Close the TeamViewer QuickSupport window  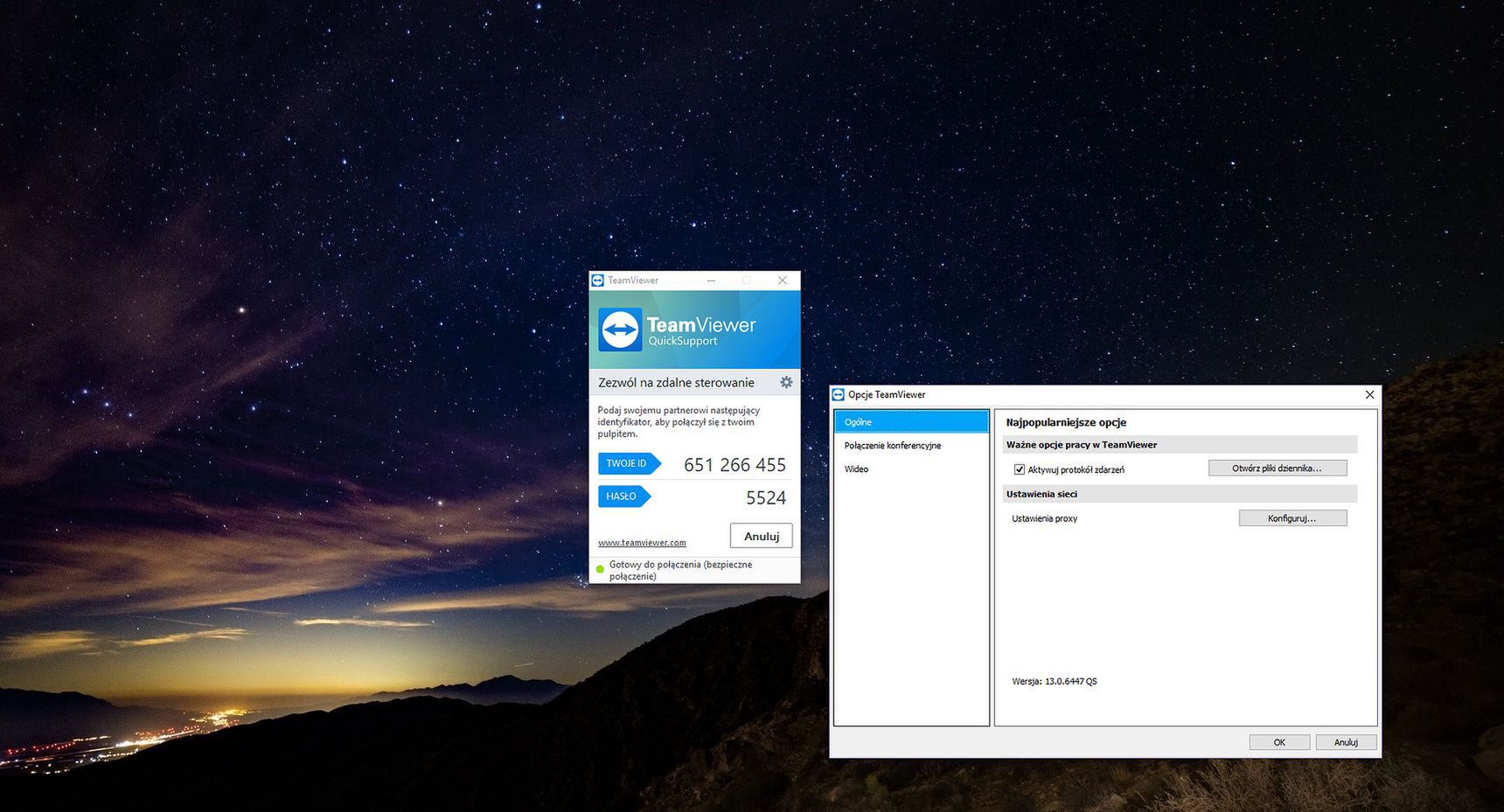pyautogui.click(x=783, y=281)
